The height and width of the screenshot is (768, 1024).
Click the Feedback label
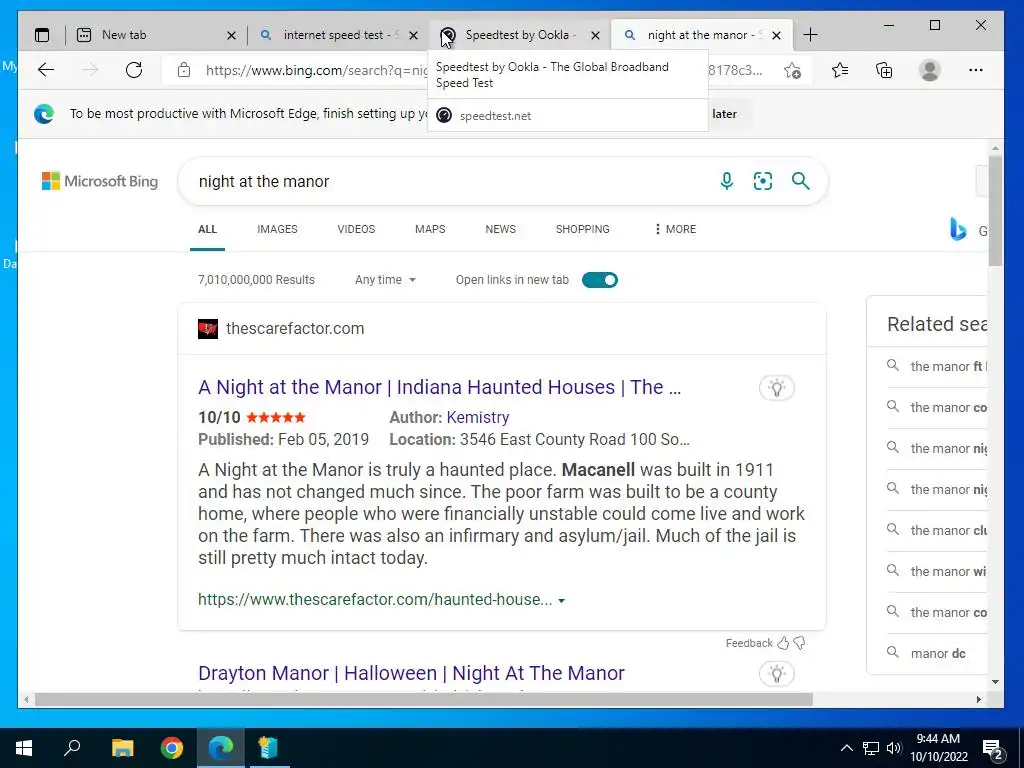click(749, 643)
